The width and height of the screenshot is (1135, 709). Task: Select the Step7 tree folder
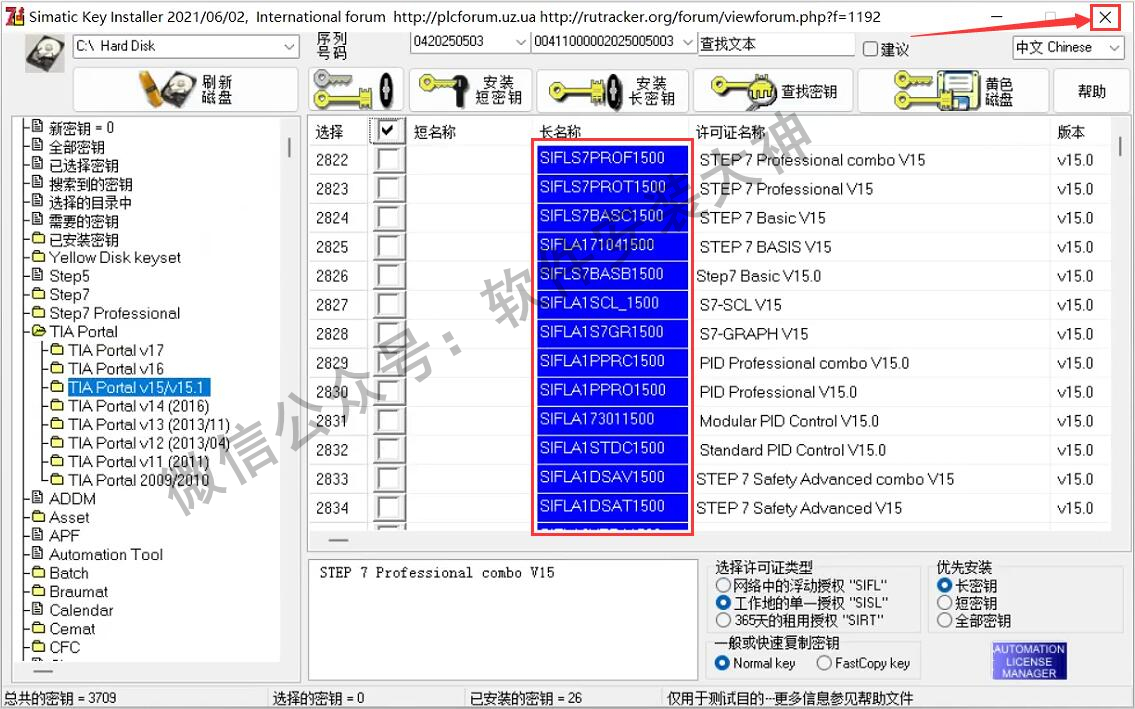click(69, 295)
